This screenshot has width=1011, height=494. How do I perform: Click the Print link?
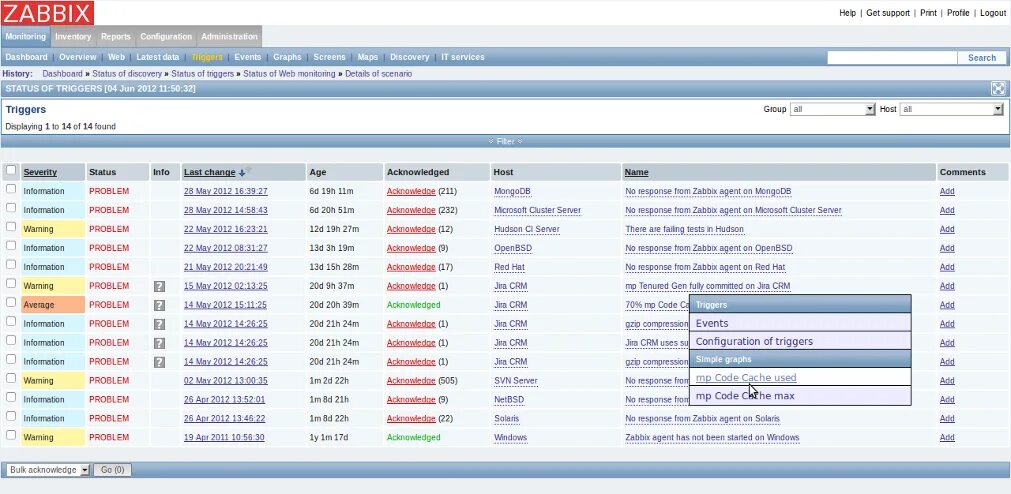point(928,13)
